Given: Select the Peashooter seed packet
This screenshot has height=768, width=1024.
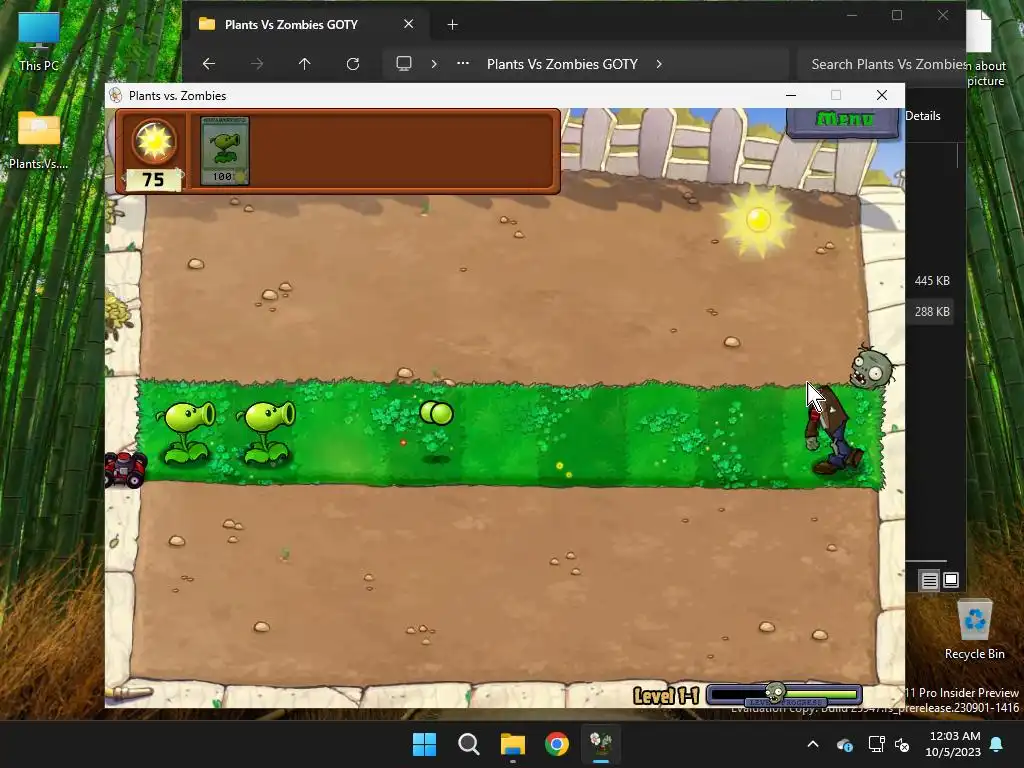Looking at the screenshot, I should [x=225, y=151].
